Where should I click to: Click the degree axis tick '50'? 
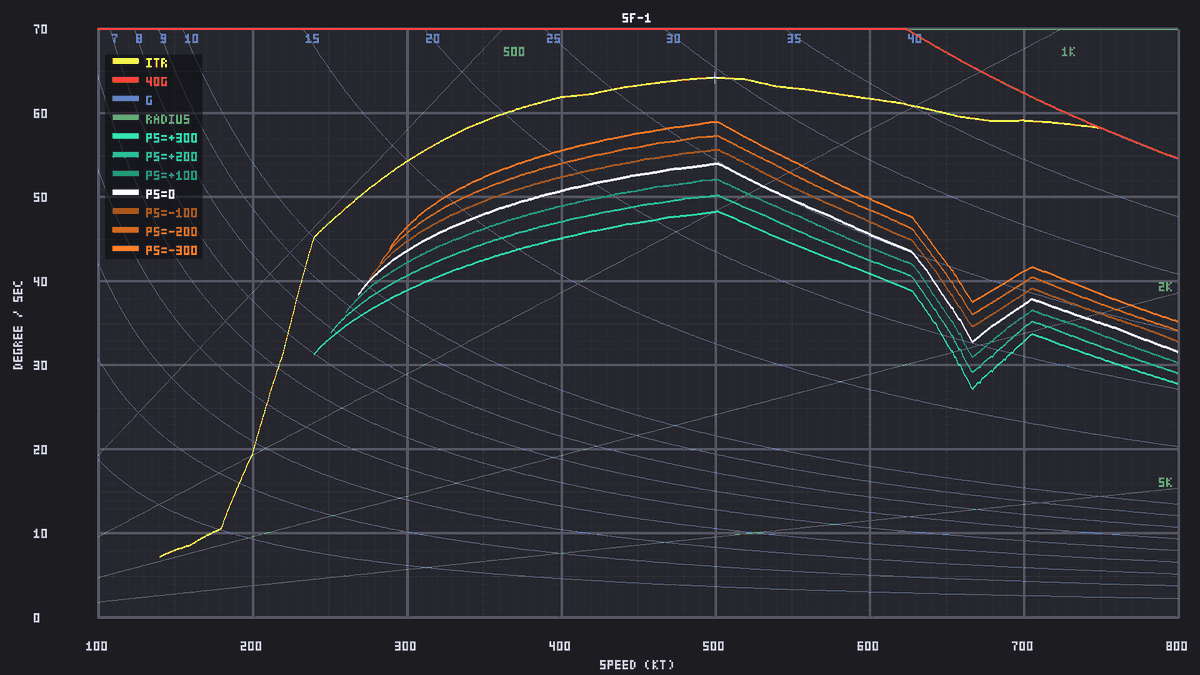(40, 198)
